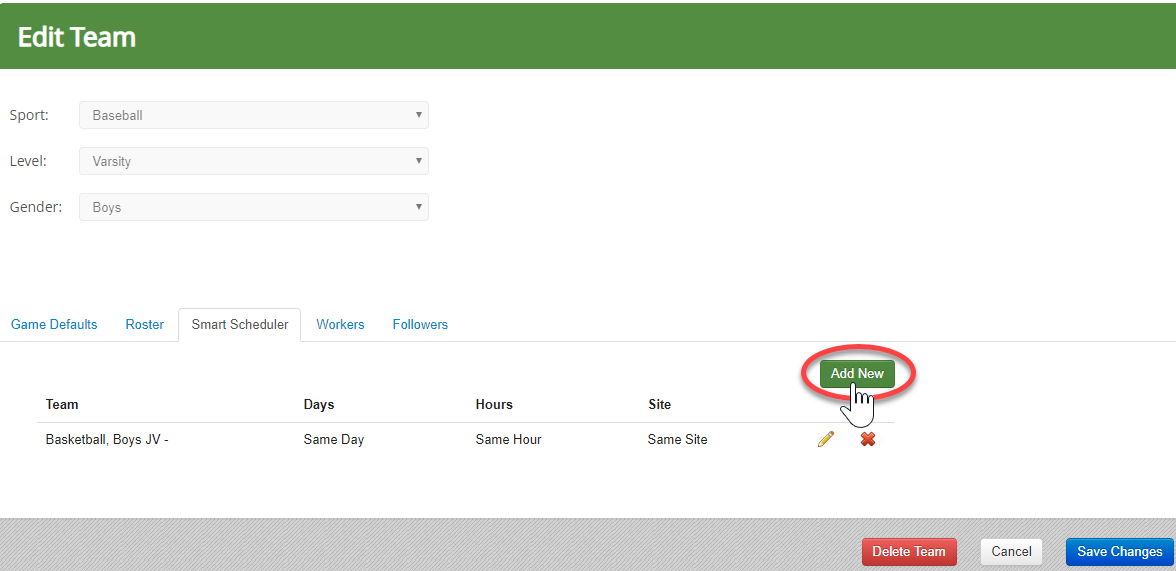Switch to the Roster tab
Viewport: 1176px width, 571px height.
pos(145,325)
